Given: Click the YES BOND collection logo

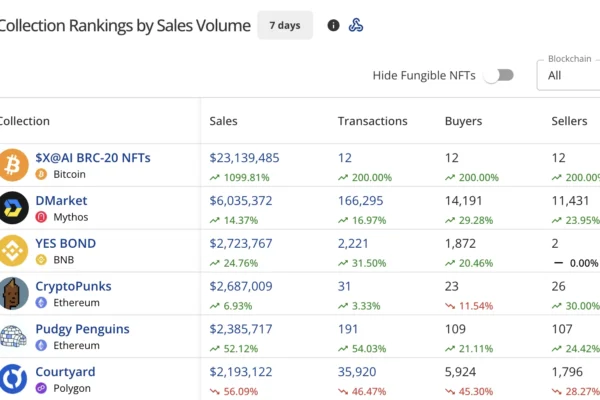Looking at the screenshot, I should click(13, 251).
